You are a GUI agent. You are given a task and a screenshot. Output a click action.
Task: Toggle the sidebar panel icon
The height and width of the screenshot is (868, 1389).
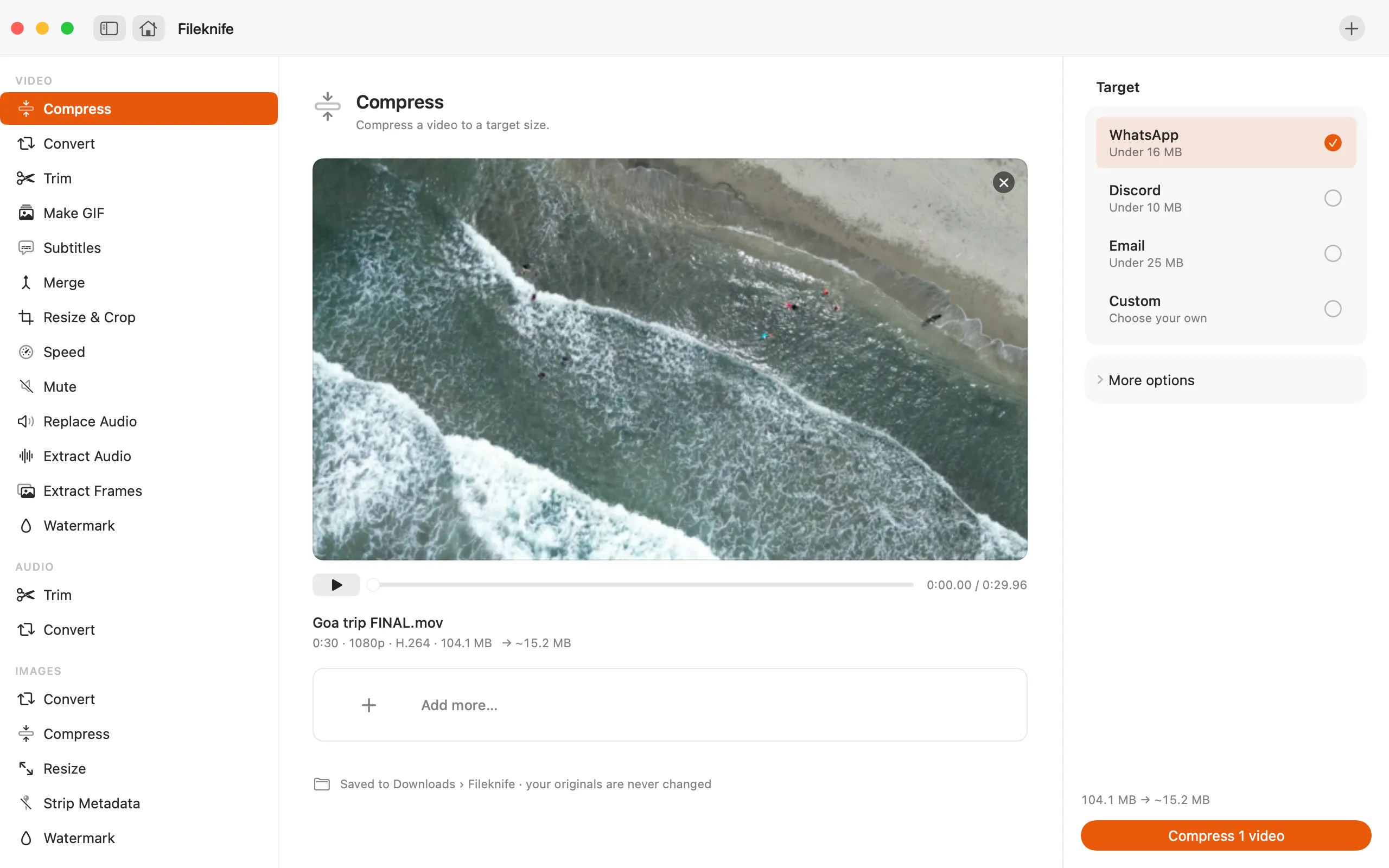[x=109, y=28]
